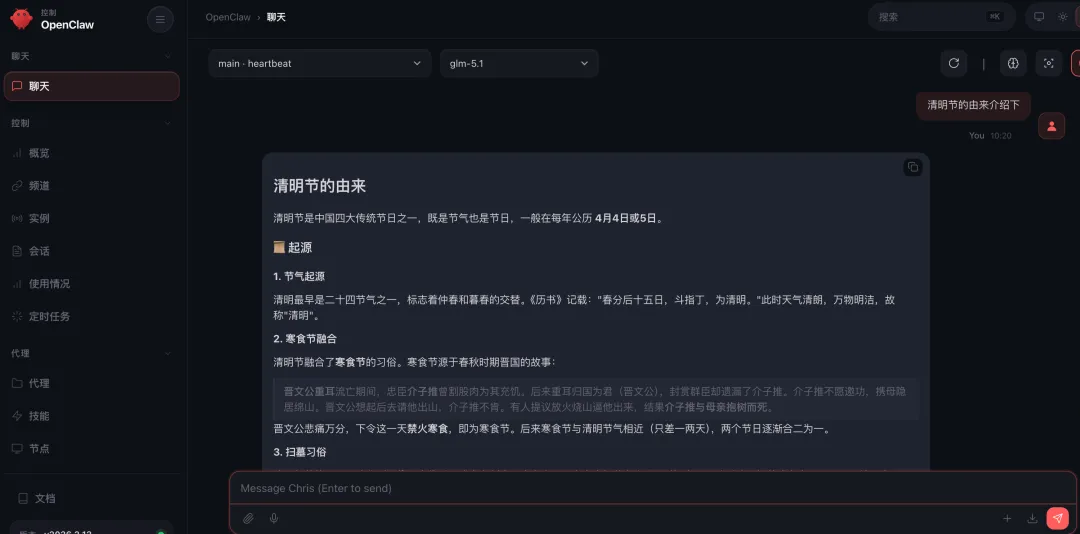This screenshot has height=534, width=1080.
Task: Open 频道 channels page
Action: [x=92, y=186]
